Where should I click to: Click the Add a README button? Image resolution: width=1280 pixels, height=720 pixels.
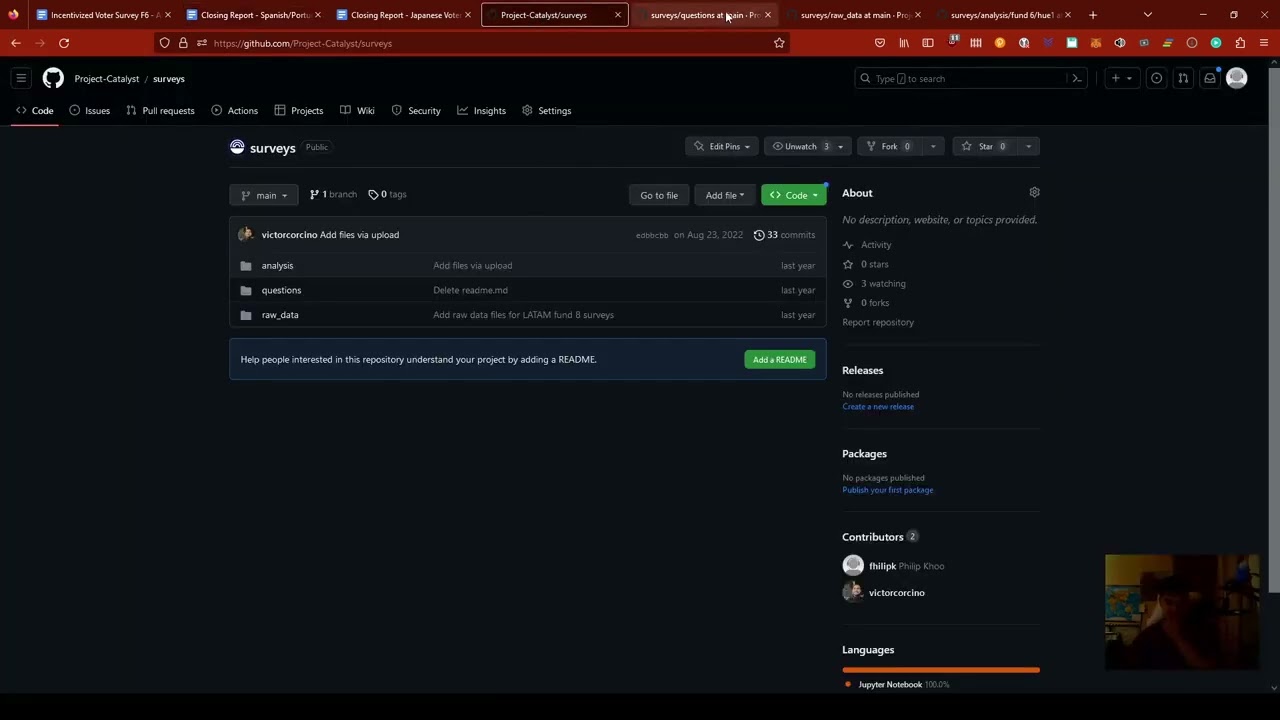780,359
